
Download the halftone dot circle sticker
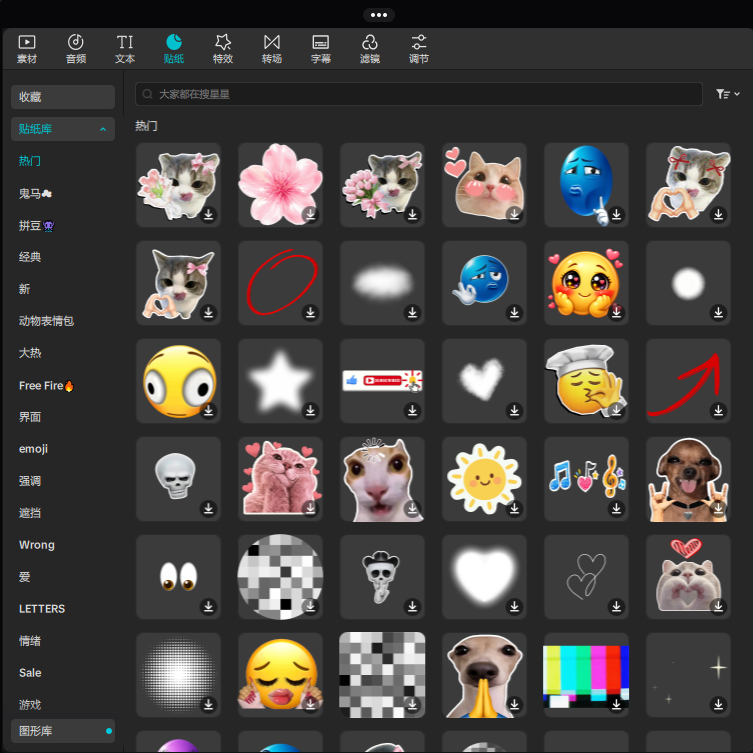[208, 704]
